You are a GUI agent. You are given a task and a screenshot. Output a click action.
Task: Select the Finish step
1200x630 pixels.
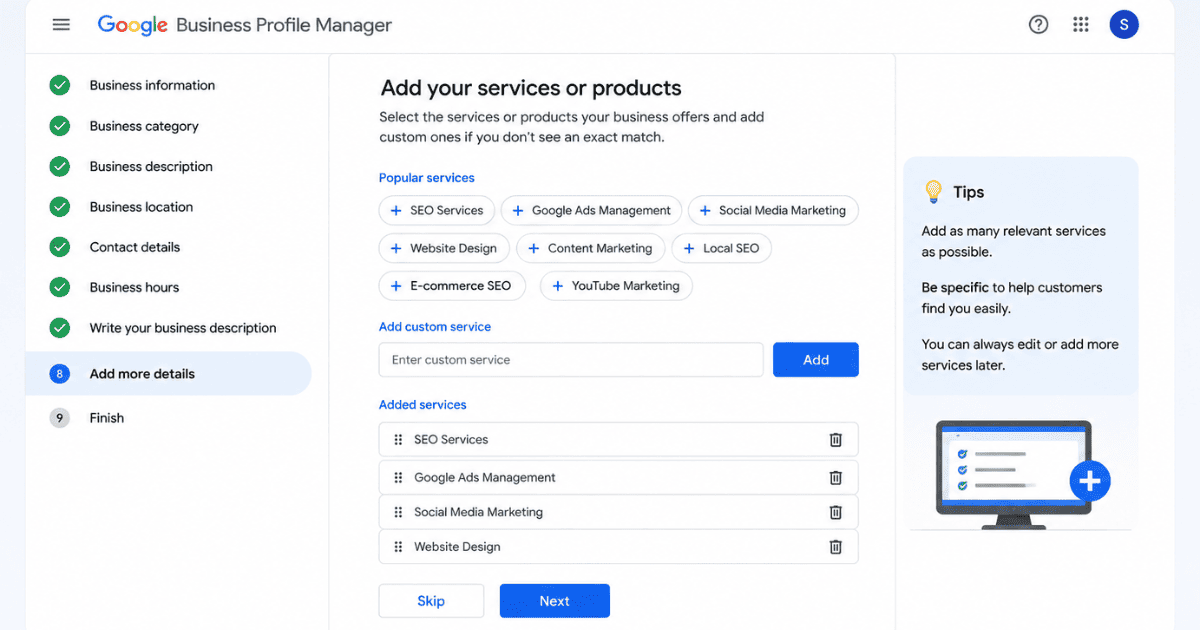107,418
